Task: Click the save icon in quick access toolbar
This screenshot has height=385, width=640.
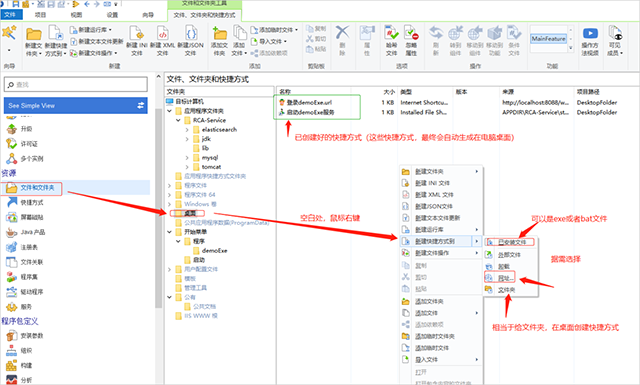Action: (x=16, y=4)
